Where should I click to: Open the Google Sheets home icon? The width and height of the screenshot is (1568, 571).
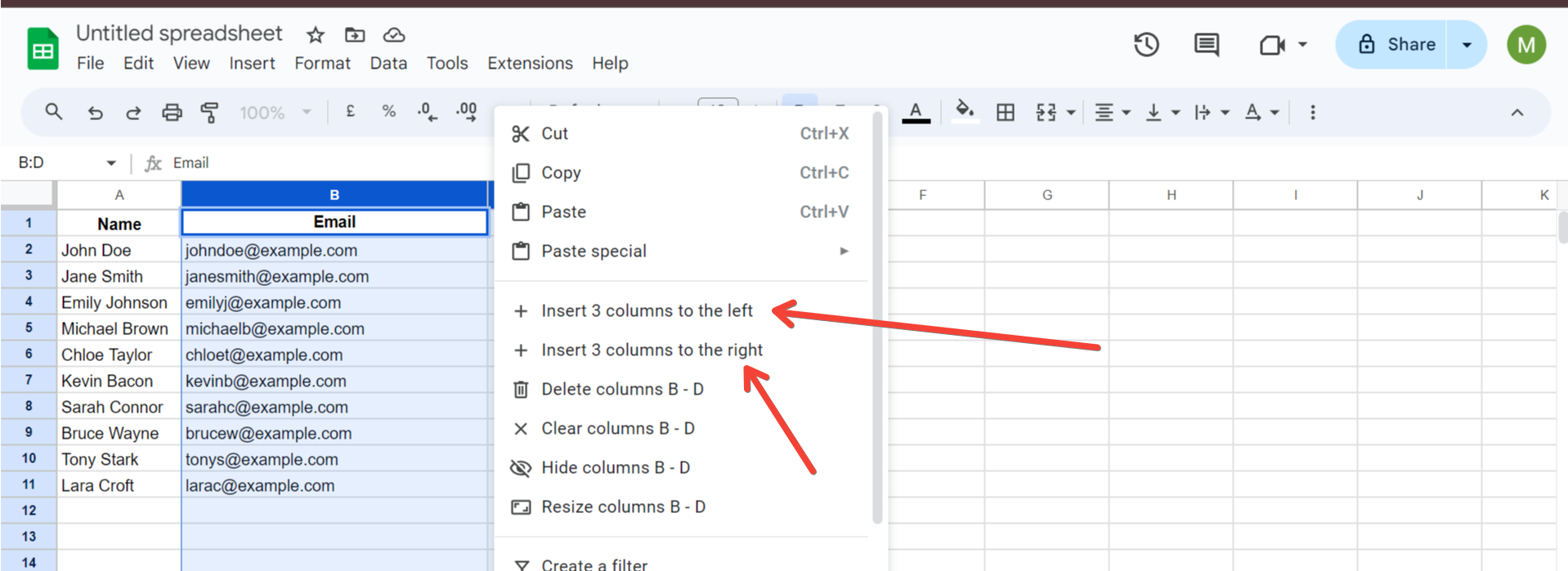(43, 48)
